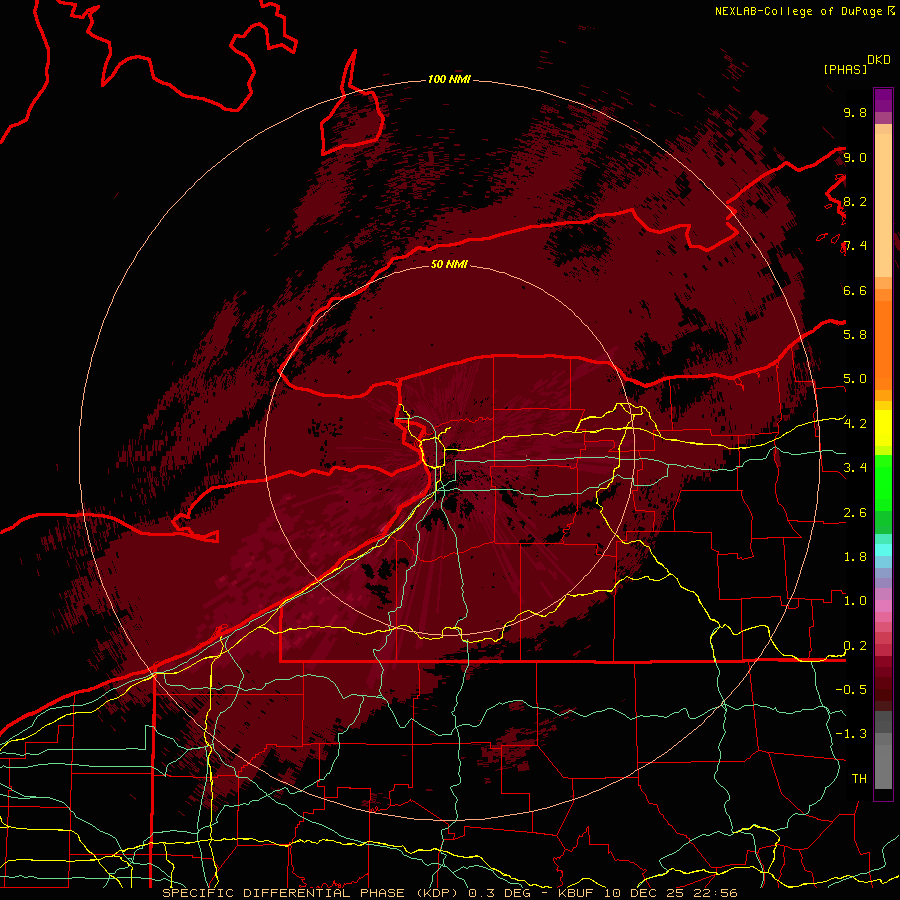Image resolution: width=900 pixels, height=900 pixels.
Task: Click the bright green band of the color bar
Action: tap(883, 484)
